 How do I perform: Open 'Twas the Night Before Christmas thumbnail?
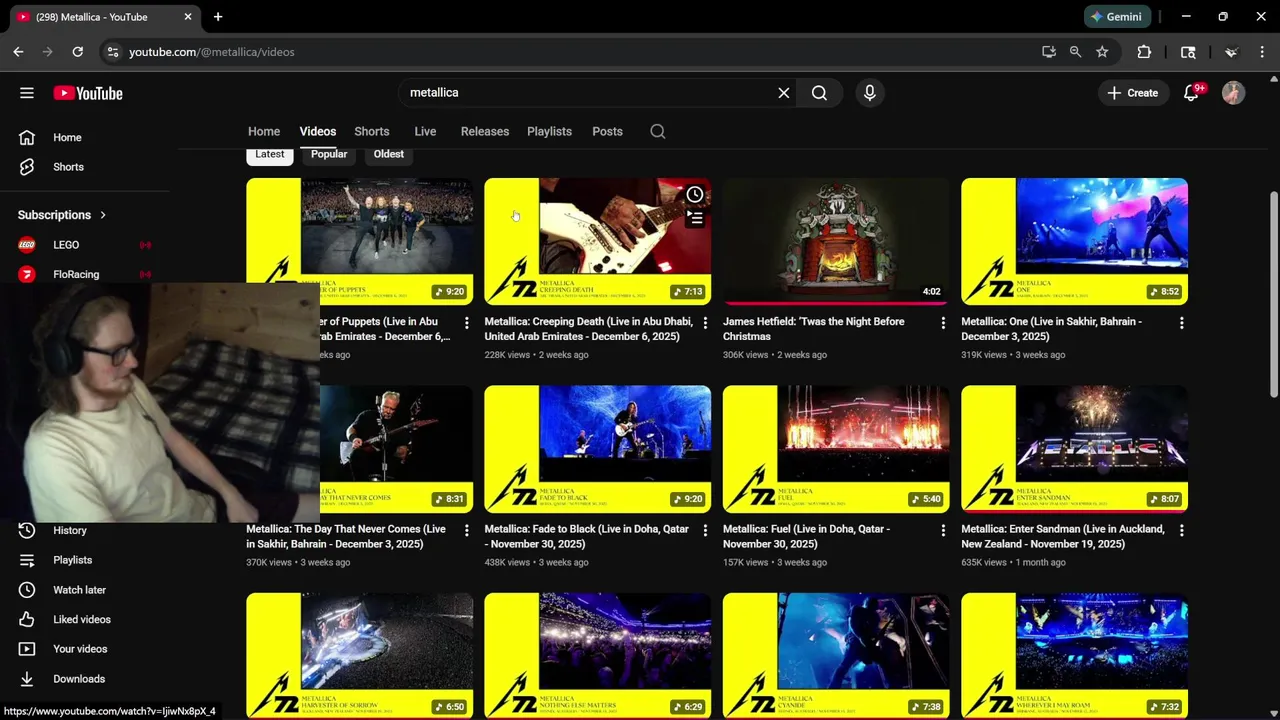point(836,241)
